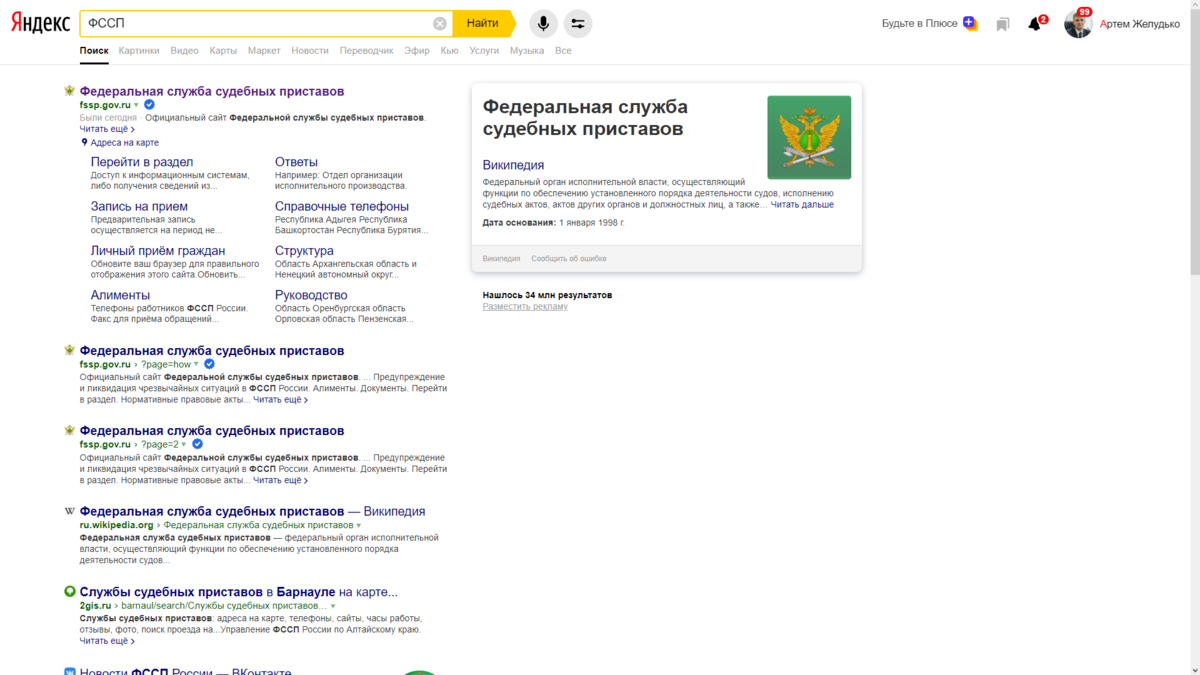Expand dropdown arrow after ?page=2

tap(184, 445)
